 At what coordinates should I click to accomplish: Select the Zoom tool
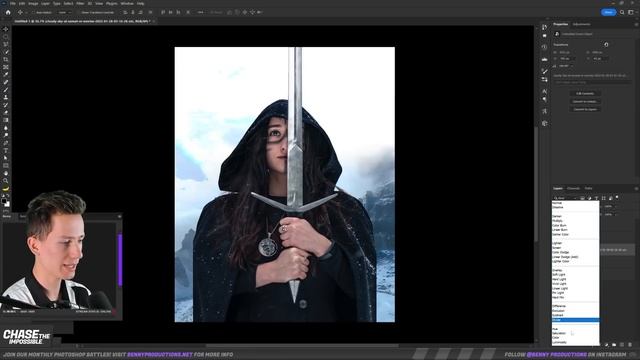6,180
